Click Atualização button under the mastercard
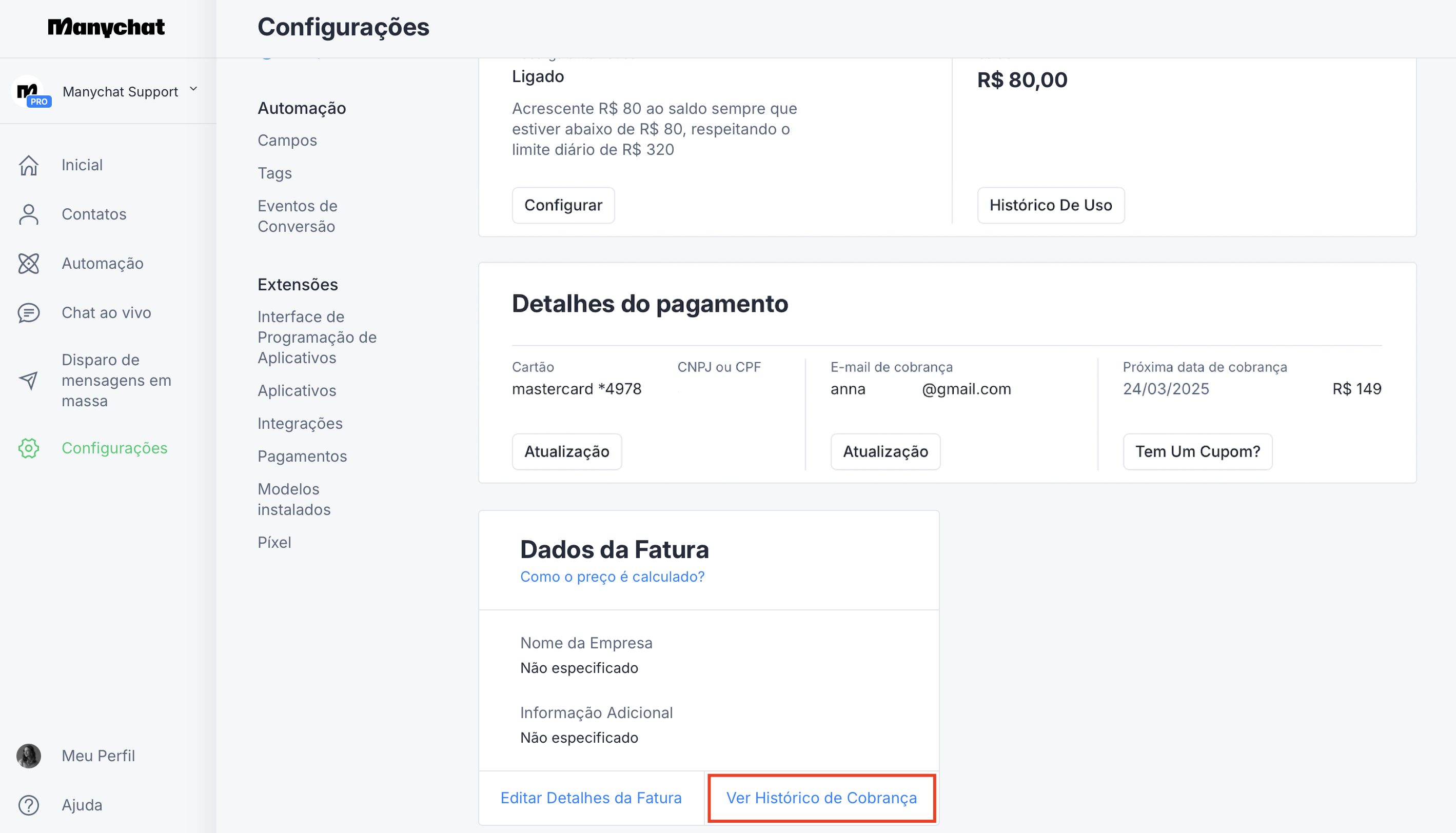 click(566, 451)
